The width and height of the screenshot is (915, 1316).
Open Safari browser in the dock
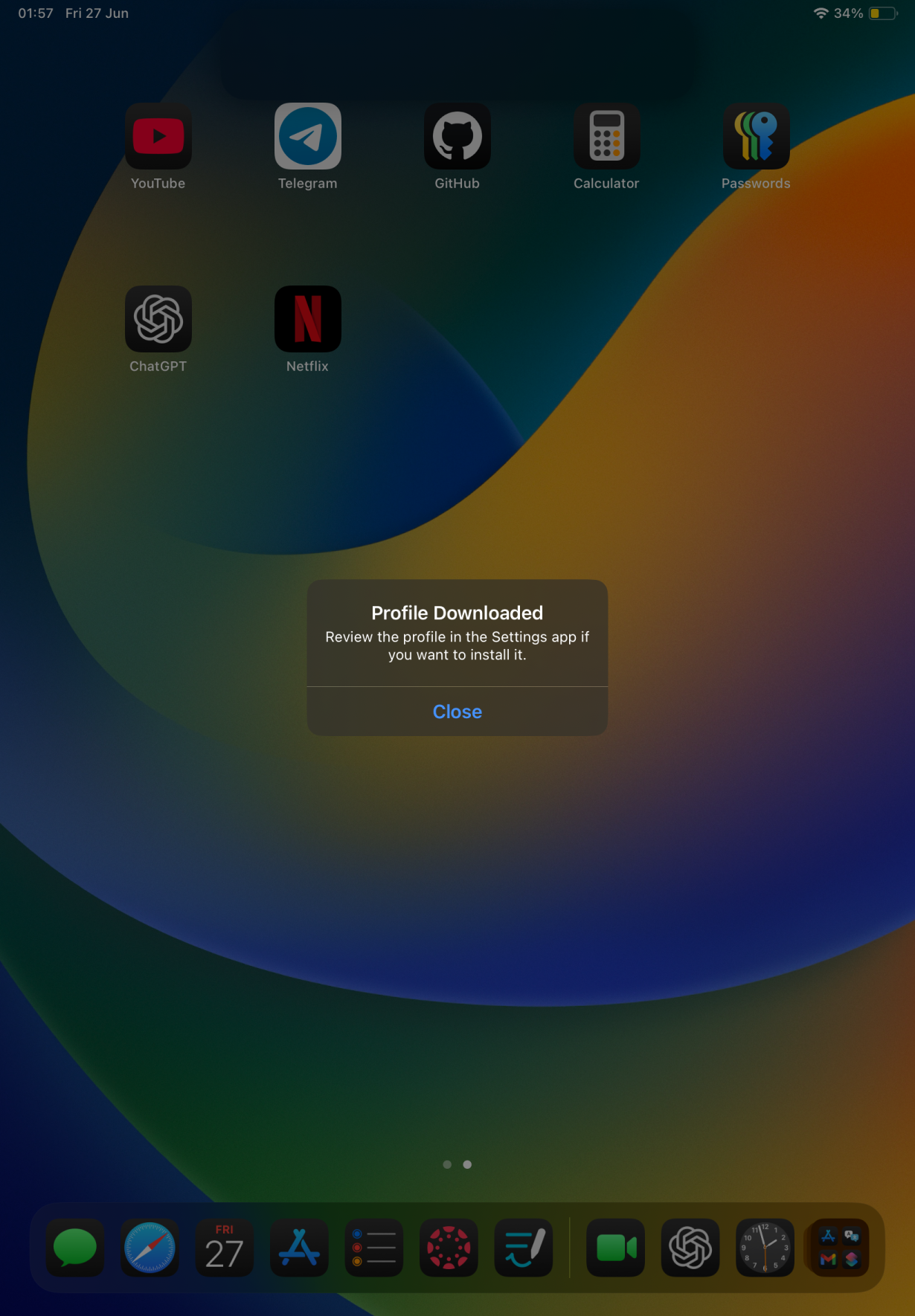(150, 1248)
